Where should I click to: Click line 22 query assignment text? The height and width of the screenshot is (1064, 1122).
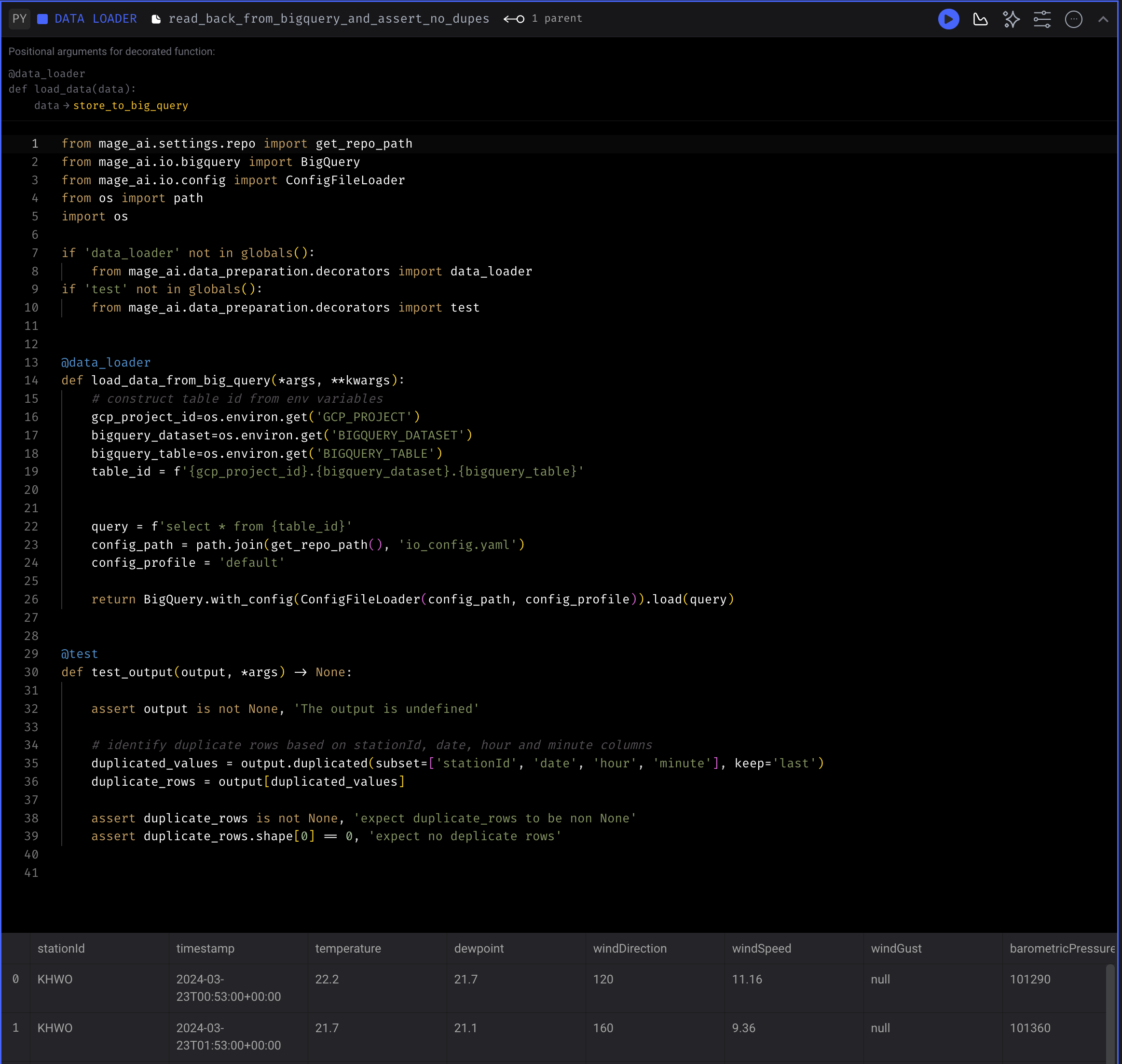click(x=222, y=526)
